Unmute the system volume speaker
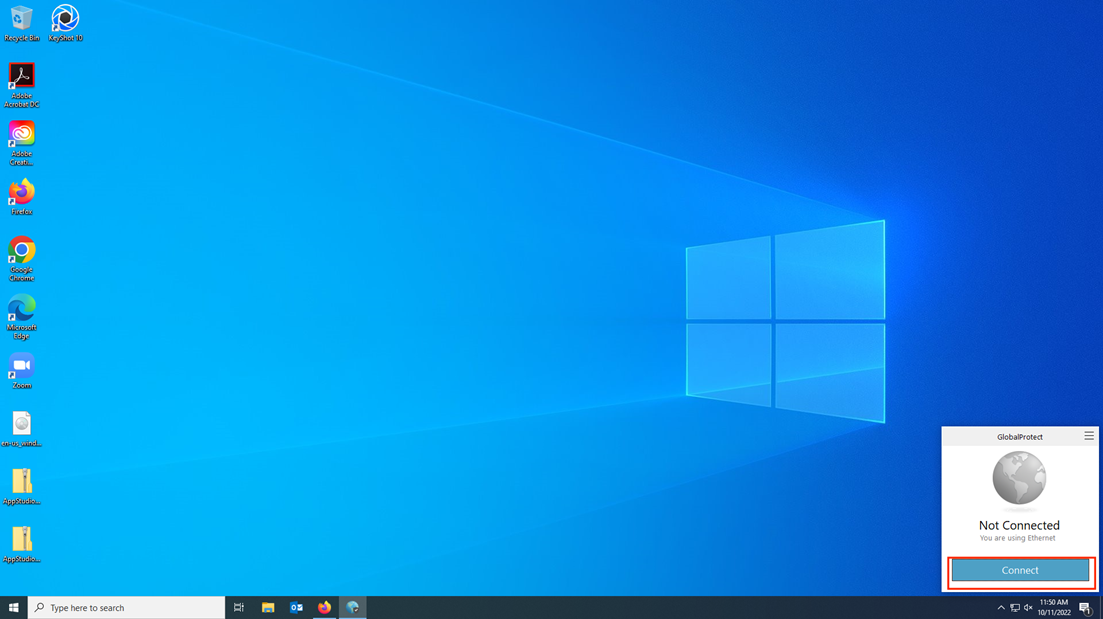This screenshot has height=619, width=1103. (x=1027, y=607)
